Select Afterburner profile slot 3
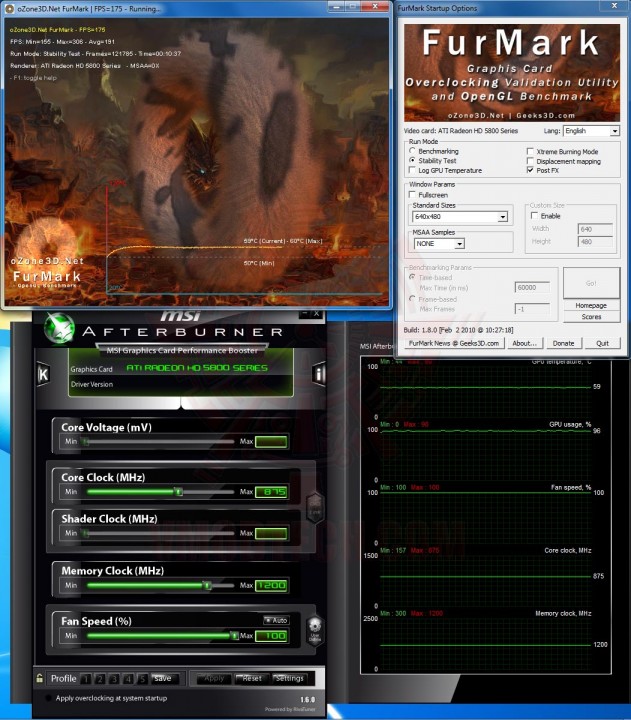The image size is (631, 720). click(114, 679)
